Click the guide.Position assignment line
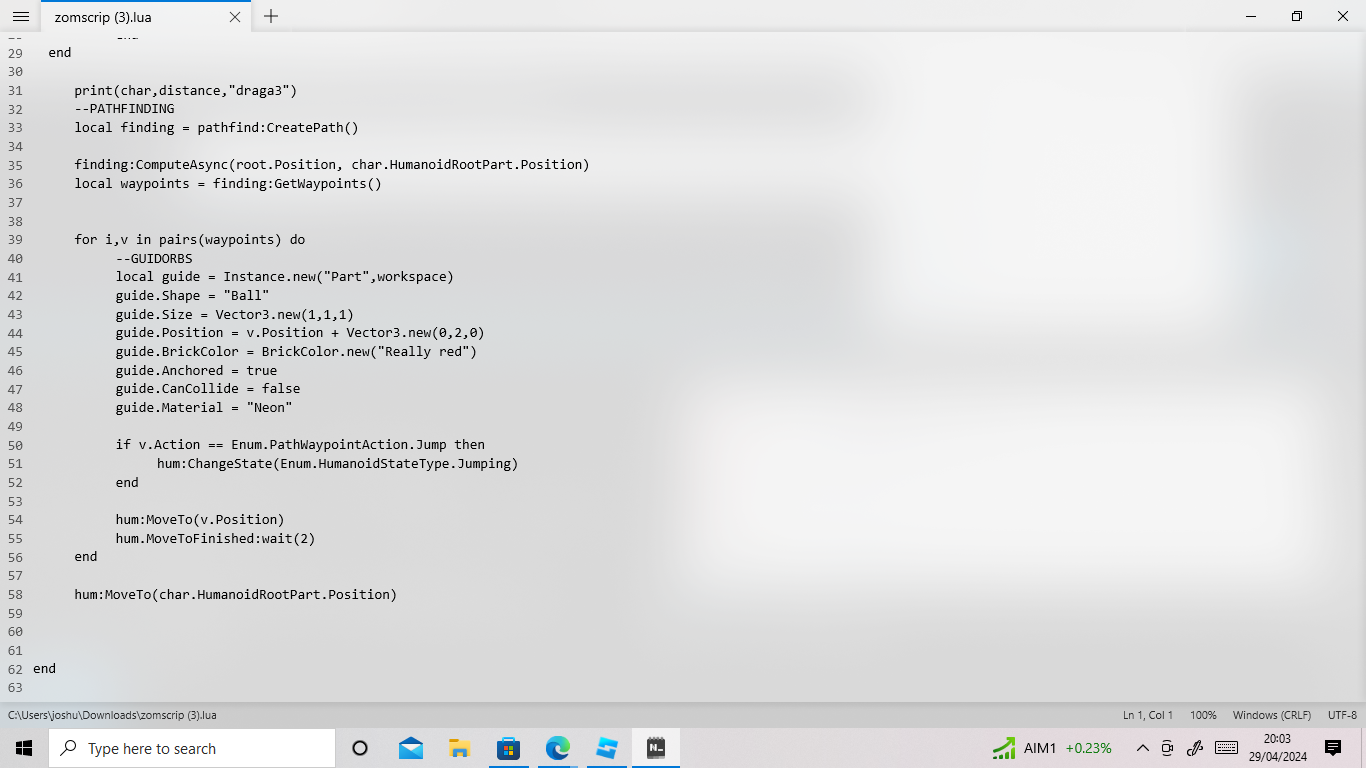 coord(300,332)
